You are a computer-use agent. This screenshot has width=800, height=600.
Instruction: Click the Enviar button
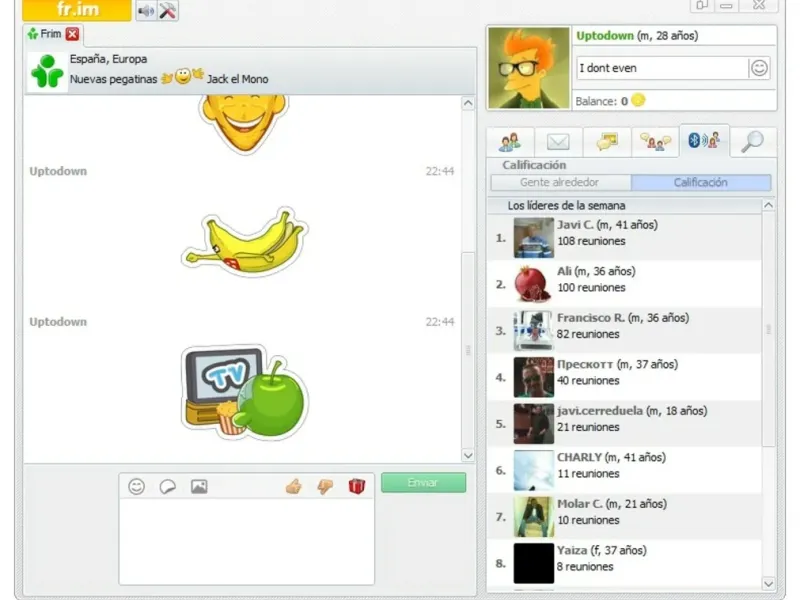423,482
